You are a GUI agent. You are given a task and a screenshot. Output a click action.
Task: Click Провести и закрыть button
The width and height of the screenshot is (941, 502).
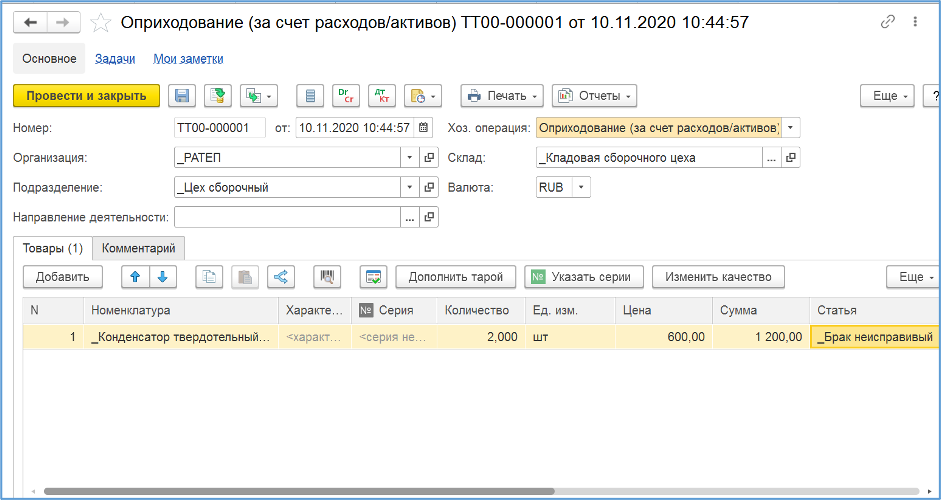(x=86, y=96)
